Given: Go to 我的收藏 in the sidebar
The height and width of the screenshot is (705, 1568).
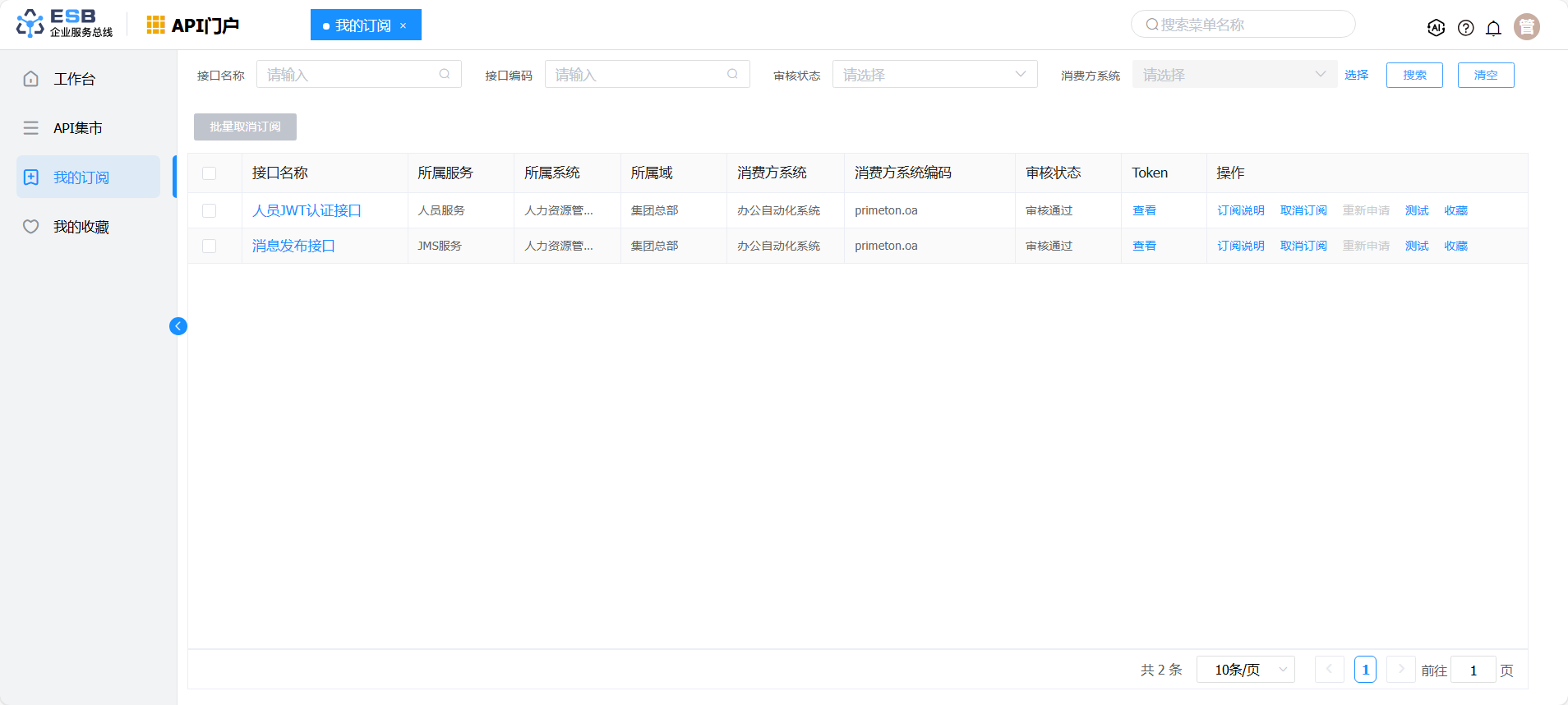Looking at the screenshot, I should [81, 227].
